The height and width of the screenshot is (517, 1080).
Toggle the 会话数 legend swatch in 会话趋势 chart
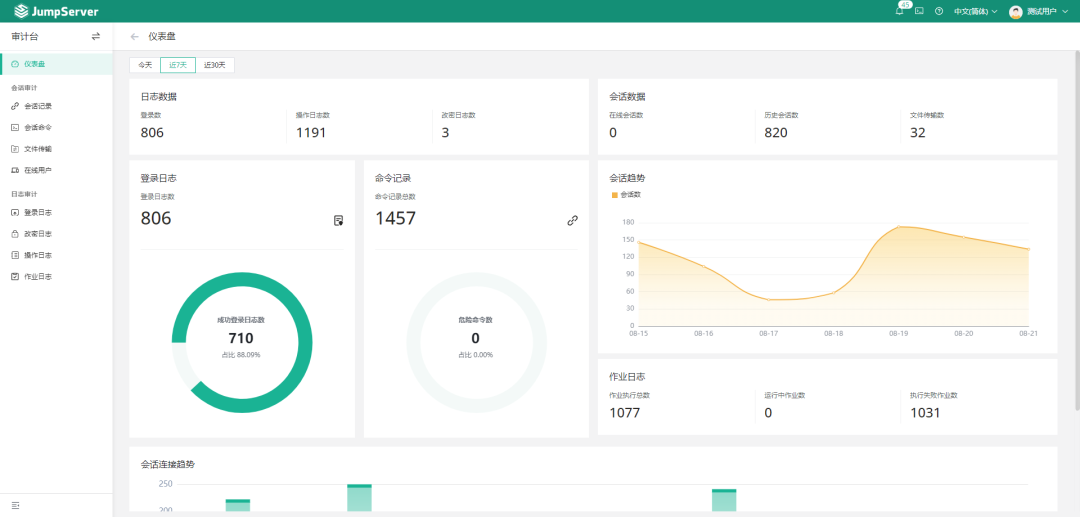coord(615,195)
